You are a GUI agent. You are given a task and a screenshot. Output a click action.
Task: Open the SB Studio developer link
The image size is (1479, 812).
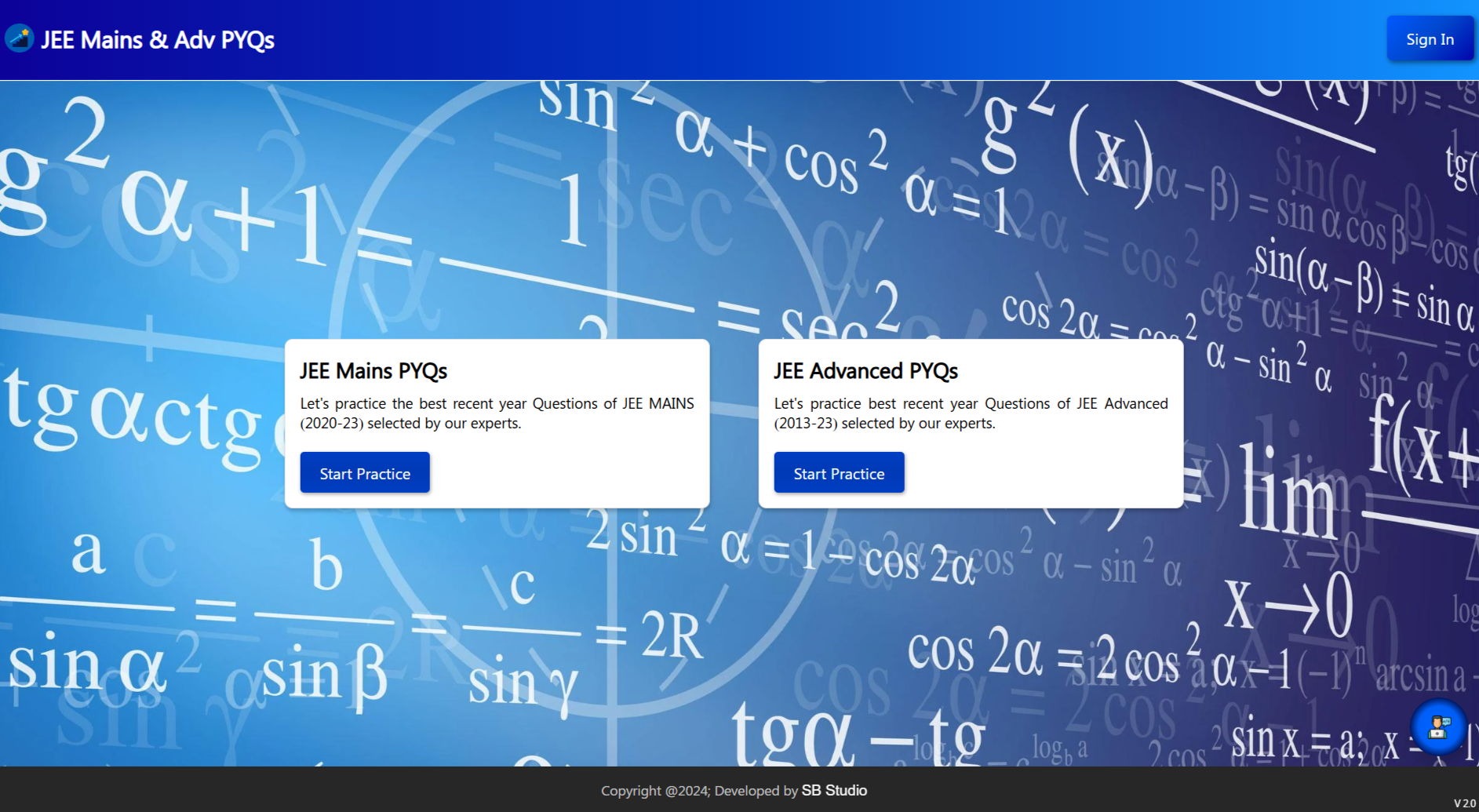point(834,790)
